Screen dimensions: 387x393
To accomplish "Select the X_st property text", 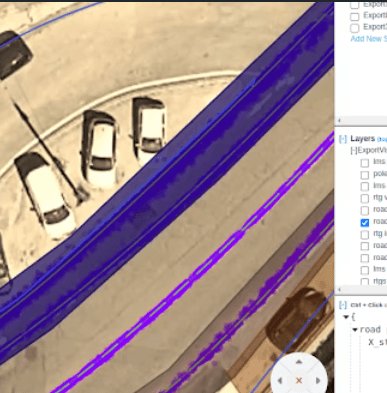I will click(x=378, y=342).
